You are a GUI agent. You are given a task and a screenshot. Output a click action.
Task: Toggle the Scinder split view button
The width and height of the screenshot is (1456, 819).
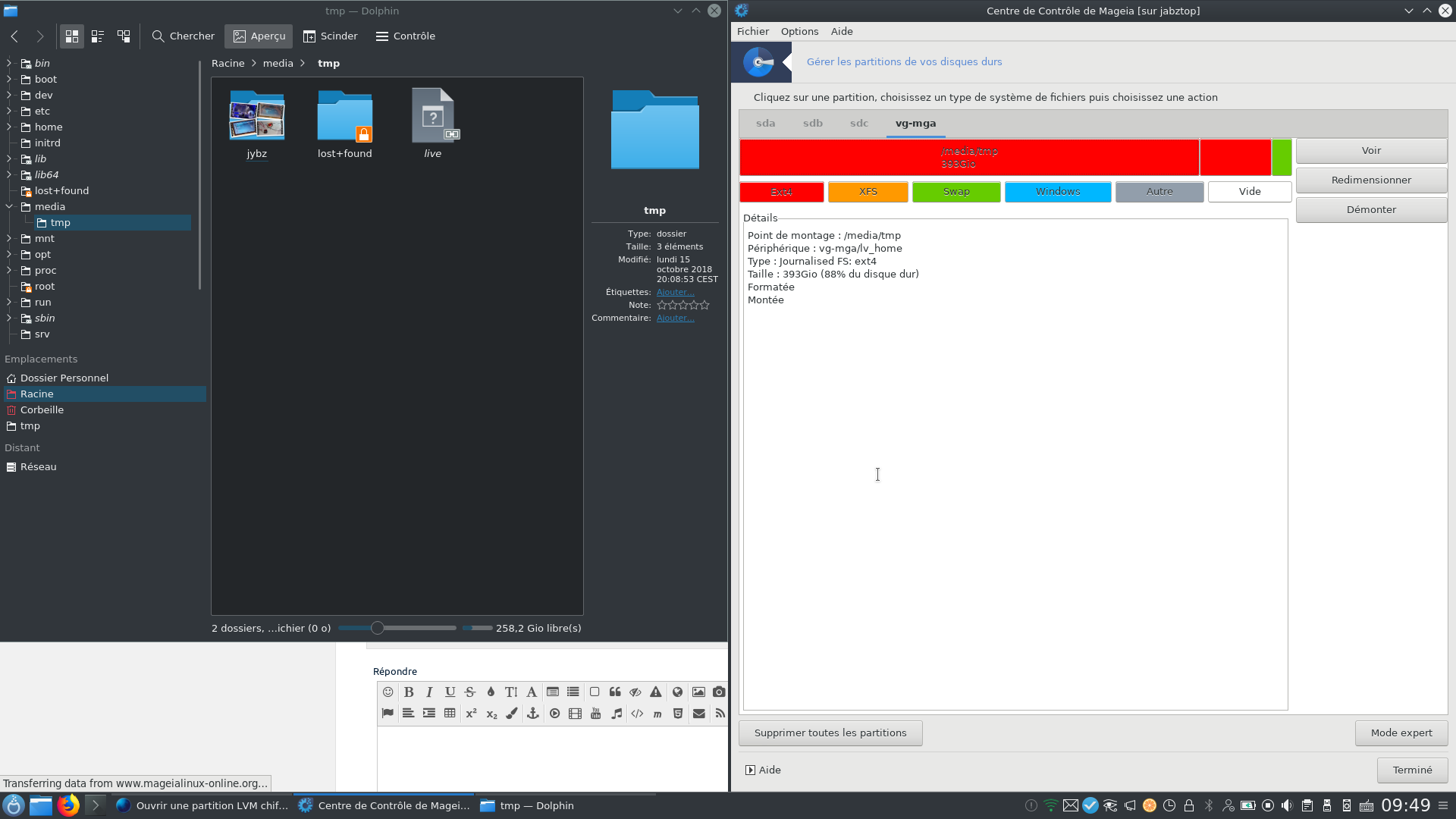pyautogui.click(x=331, y=36)
